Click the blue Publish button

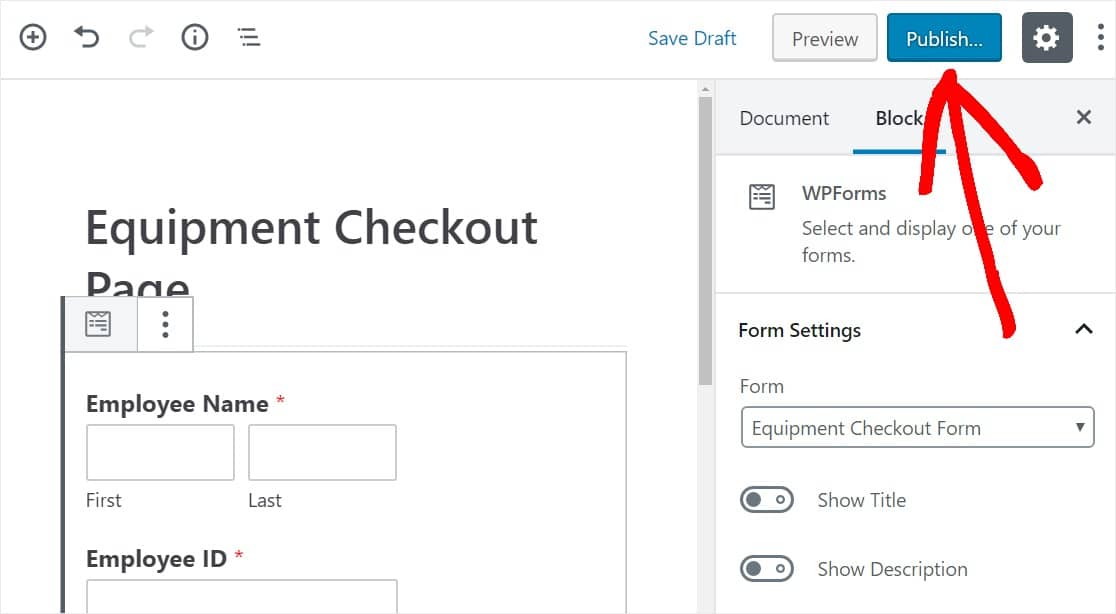pyautogui.click(x=944, y=38)
